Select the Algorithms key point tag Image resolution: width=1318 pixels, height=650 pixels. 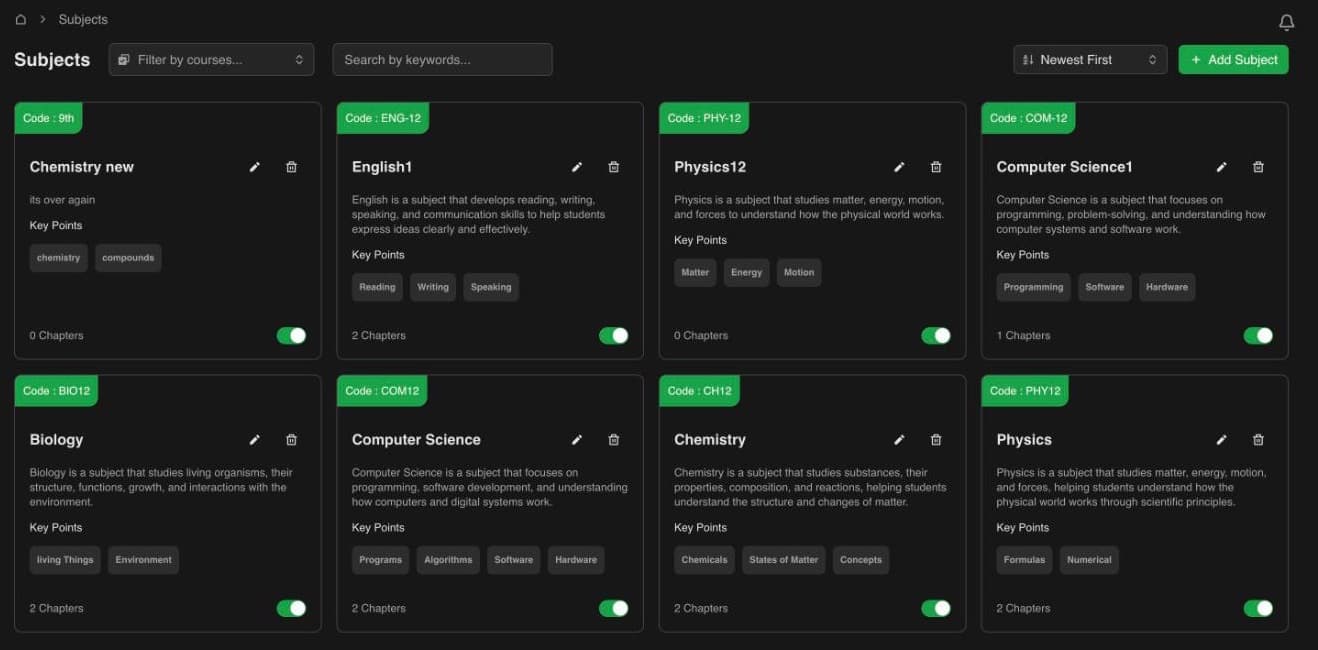[x=448, y=560]
